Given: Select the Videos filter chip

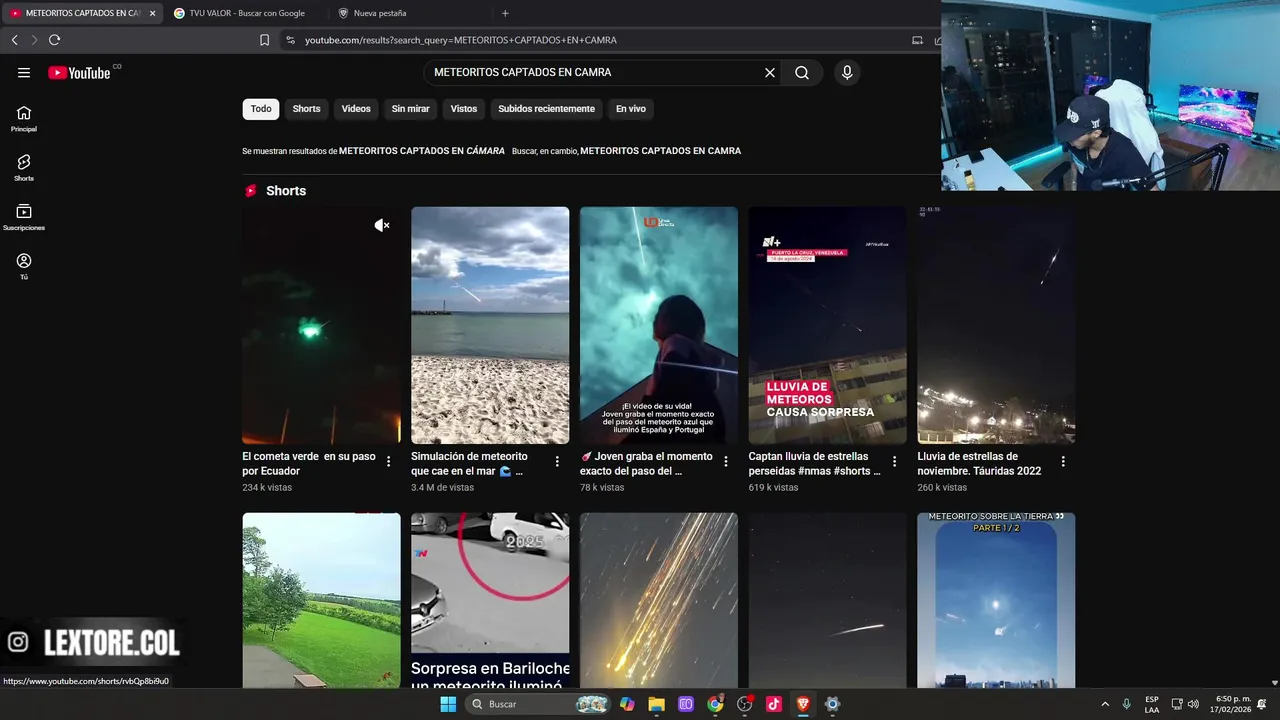Looking at the screenshot, I should 356,109.
